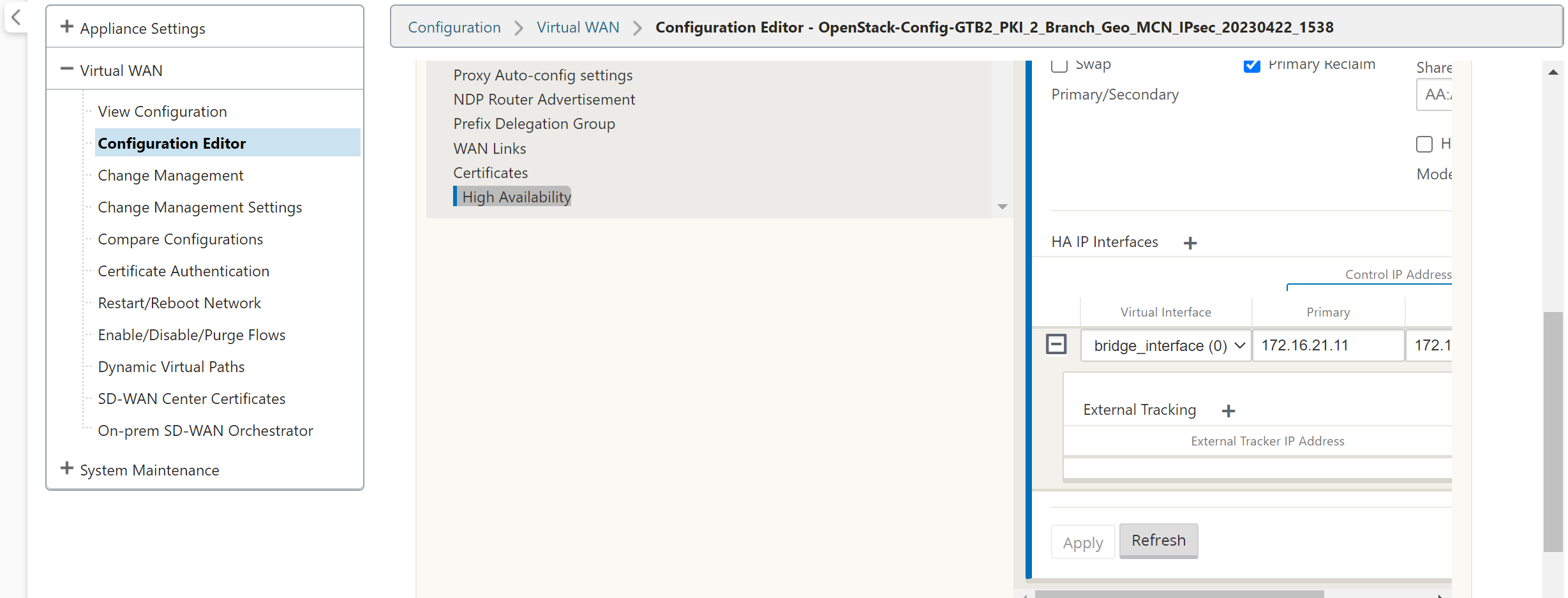The width and height of the screenshot is (1568, 598).
Task: Click the Shared MAC address field
Action: (1435, 94)
